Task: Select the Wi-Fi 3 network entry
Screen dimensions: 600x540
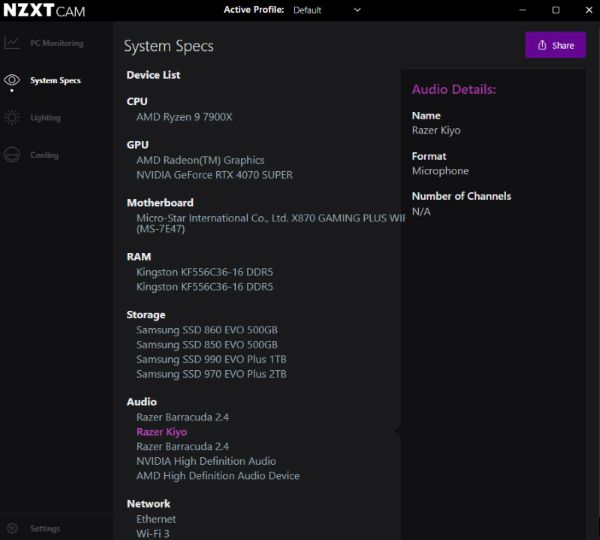Action: pos(153,533)
